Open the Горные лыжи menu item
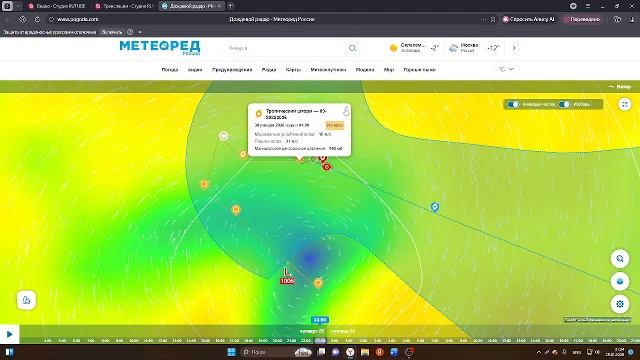 click(x=420, y=70)
